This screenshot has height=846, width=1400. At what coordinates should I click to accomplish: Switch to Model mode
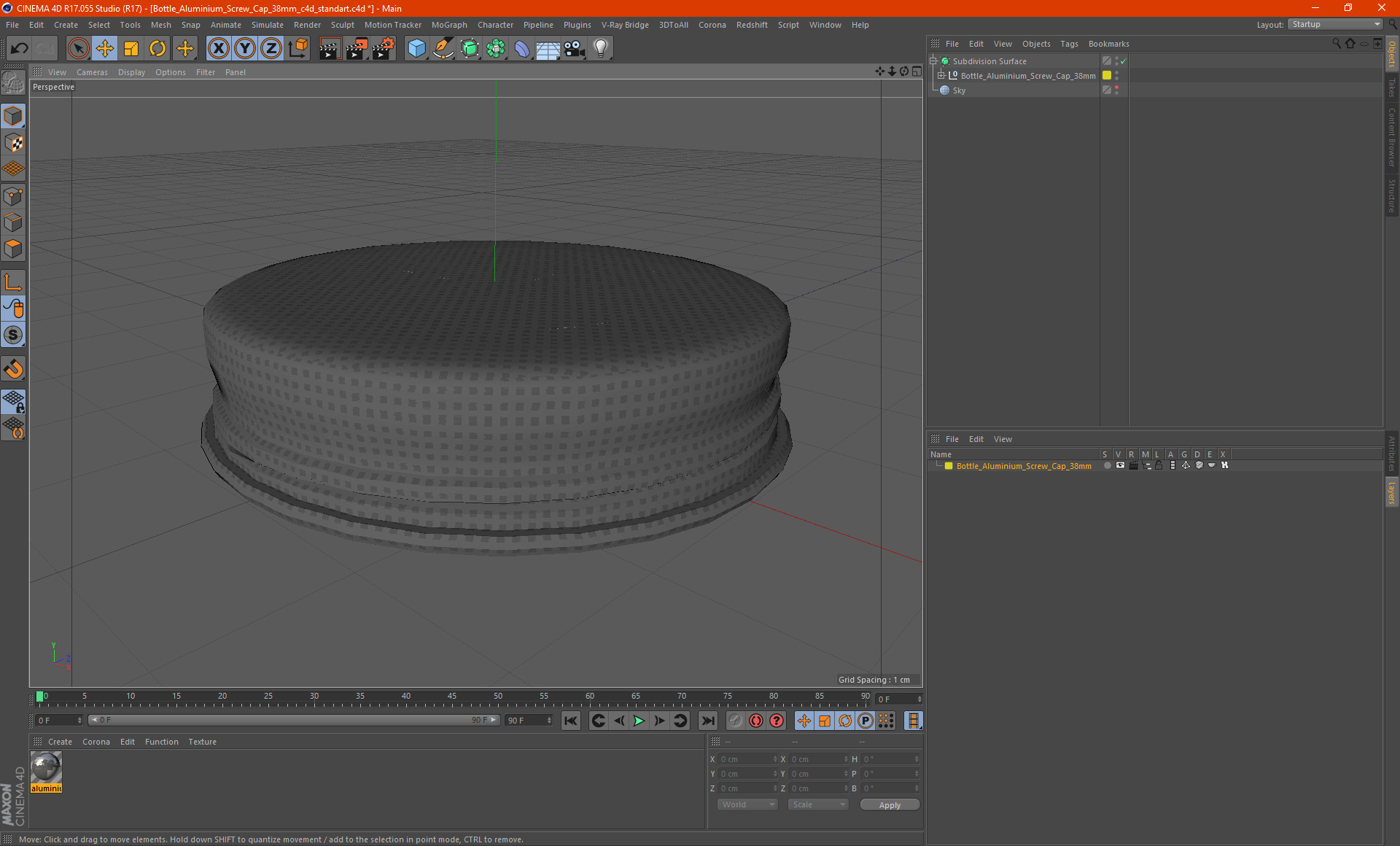click(13, 117)
